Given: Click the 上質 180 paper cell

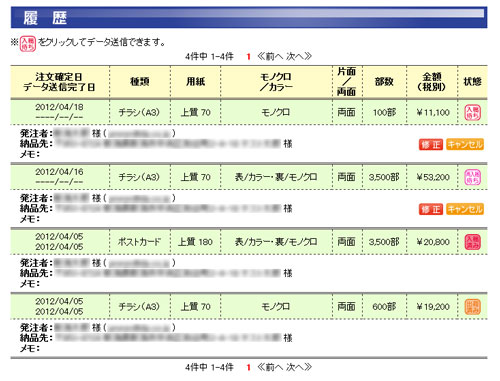Looking at the screenshot, I should tap(195, 242).
